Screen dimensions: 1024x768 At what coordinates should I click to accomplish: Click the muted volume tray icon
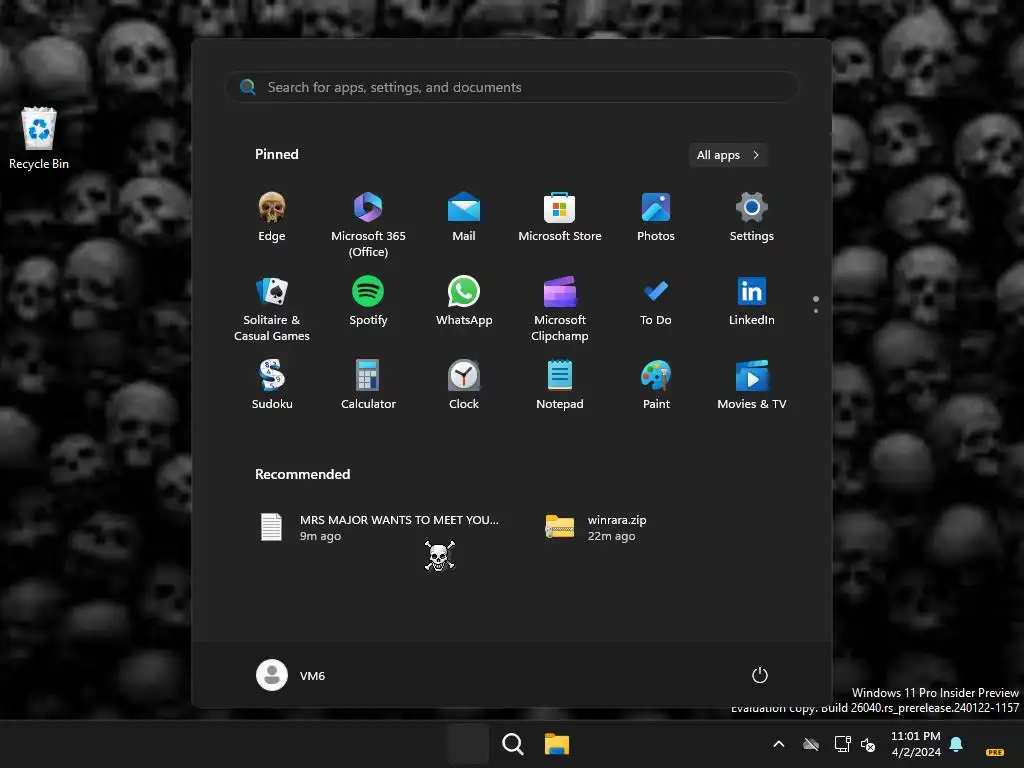pos(868,744)
